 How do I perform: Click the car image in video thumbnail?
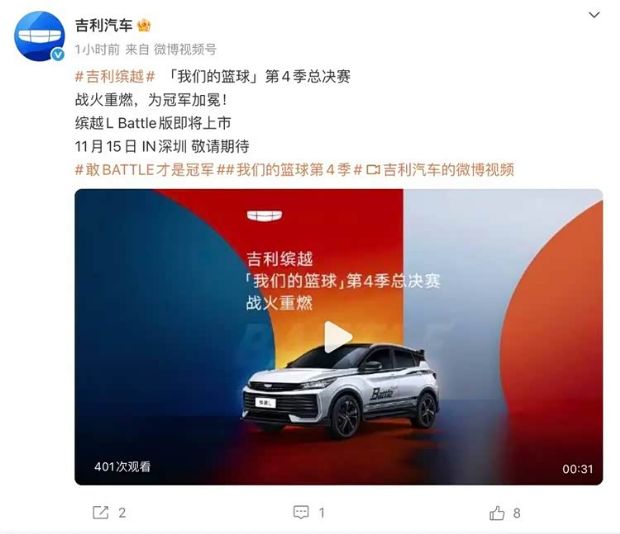pyautogui.click(x=340, y=391)
